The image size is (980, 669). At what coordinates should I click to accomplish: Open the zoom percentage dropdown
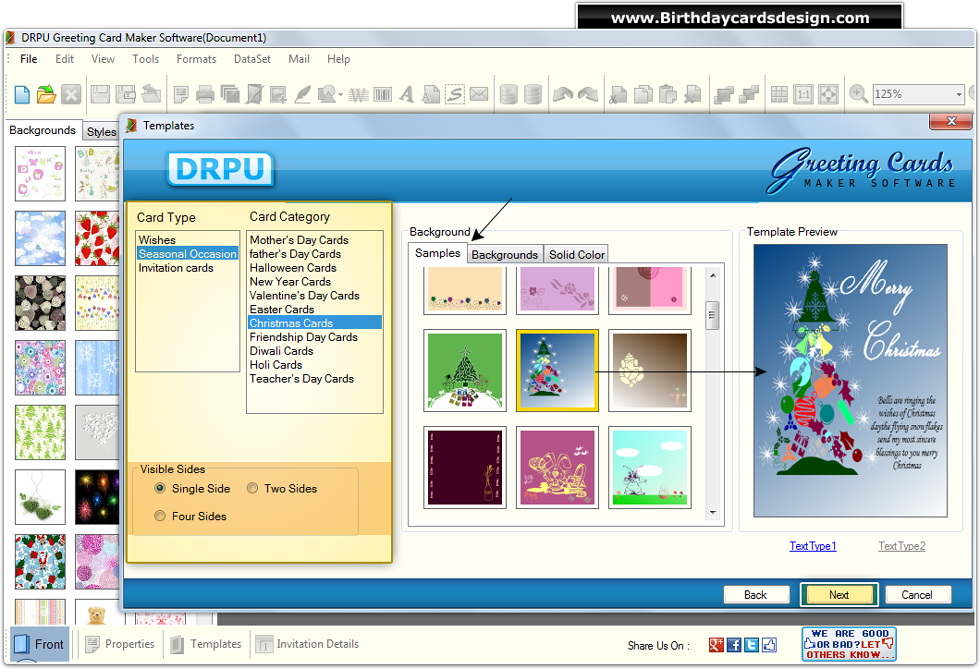pyautogui.click(x=959, y=94)
